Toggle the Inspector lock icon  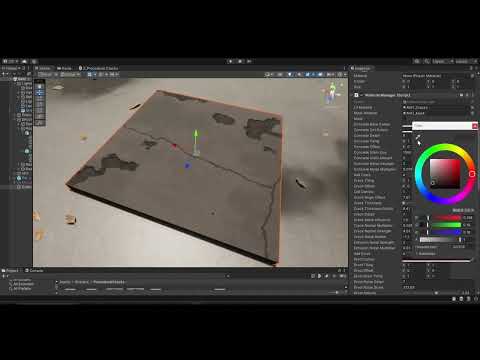pyautogui.click(x=471, y=68)
